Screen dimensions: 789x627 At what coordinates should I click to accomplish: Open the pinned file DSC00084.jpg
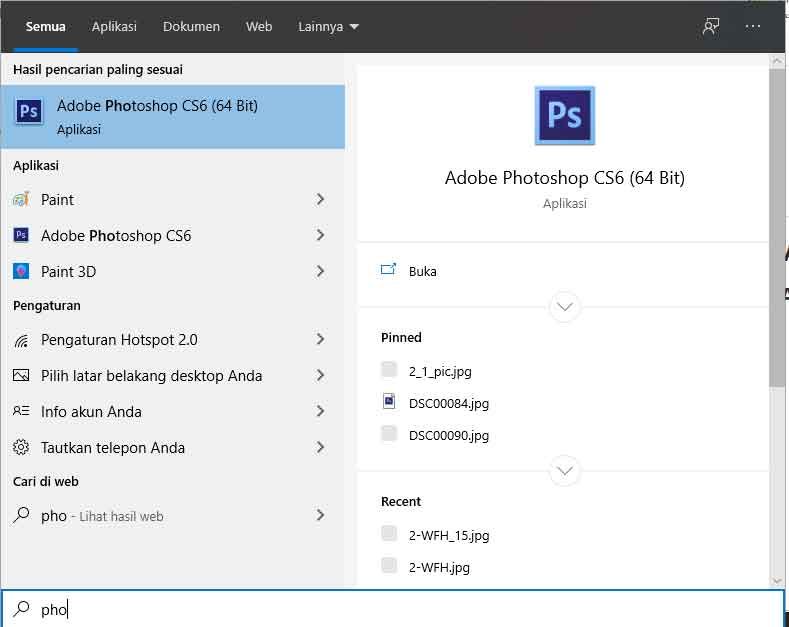point(449,404)
